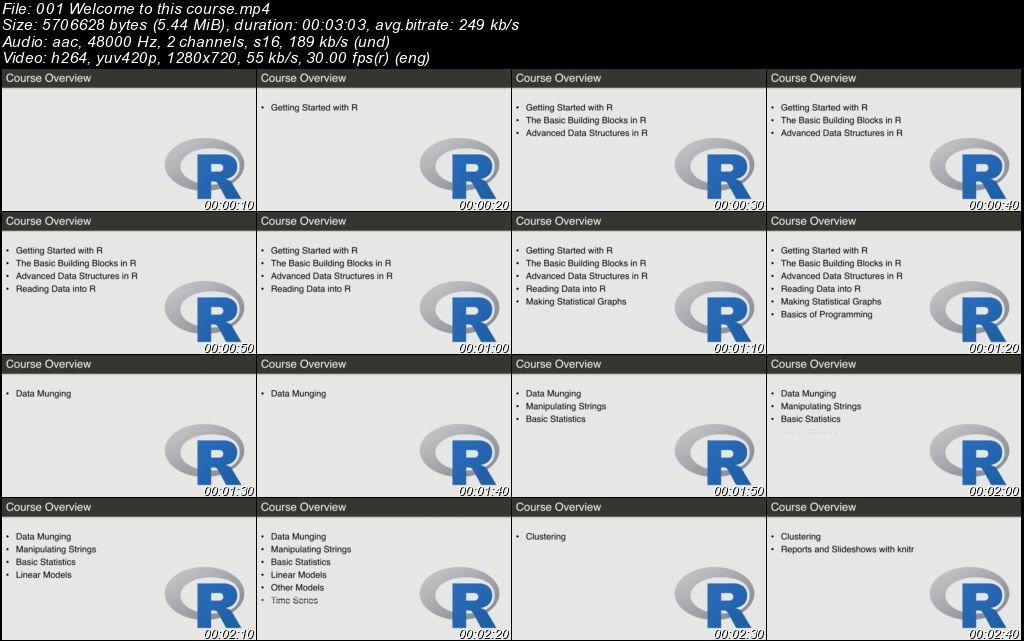Click 'Basics of Programming' bullet in 00:01:20 frame
Screen dimensions: 1024x641
826,315
